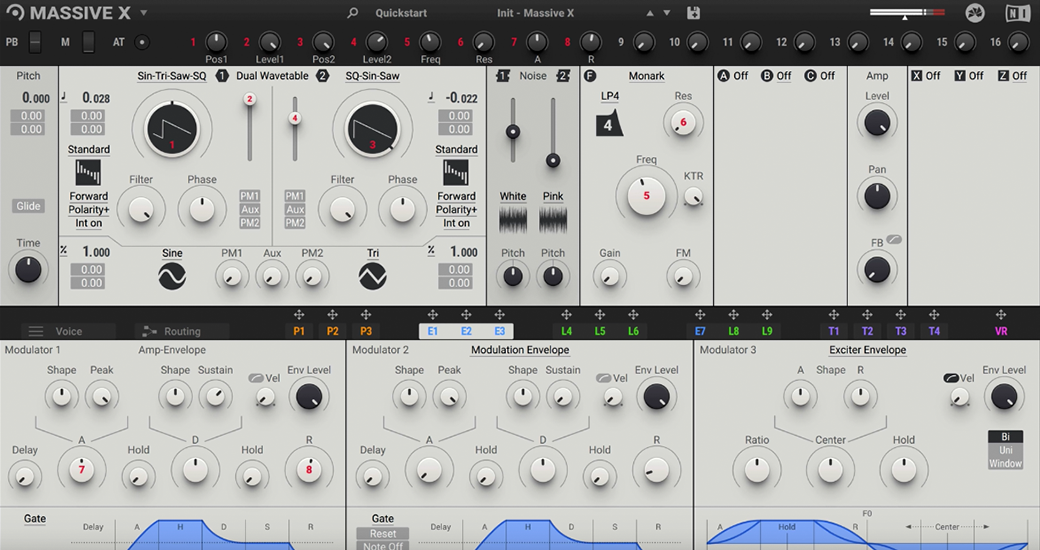Click oscillator 2 Standard mode bars icon

pyautogui.click(x=456, y=172)
